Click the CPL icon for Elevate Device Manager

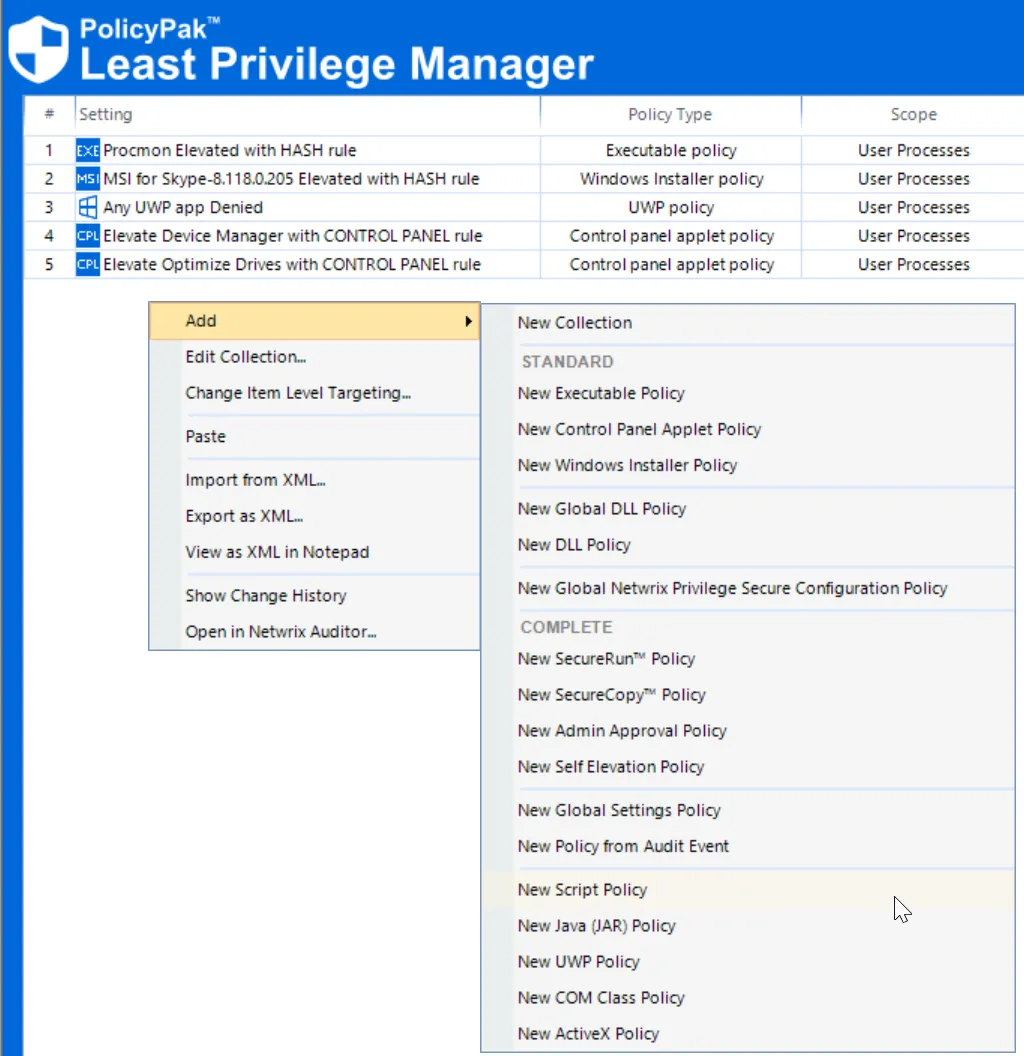(x=87, y=236)
